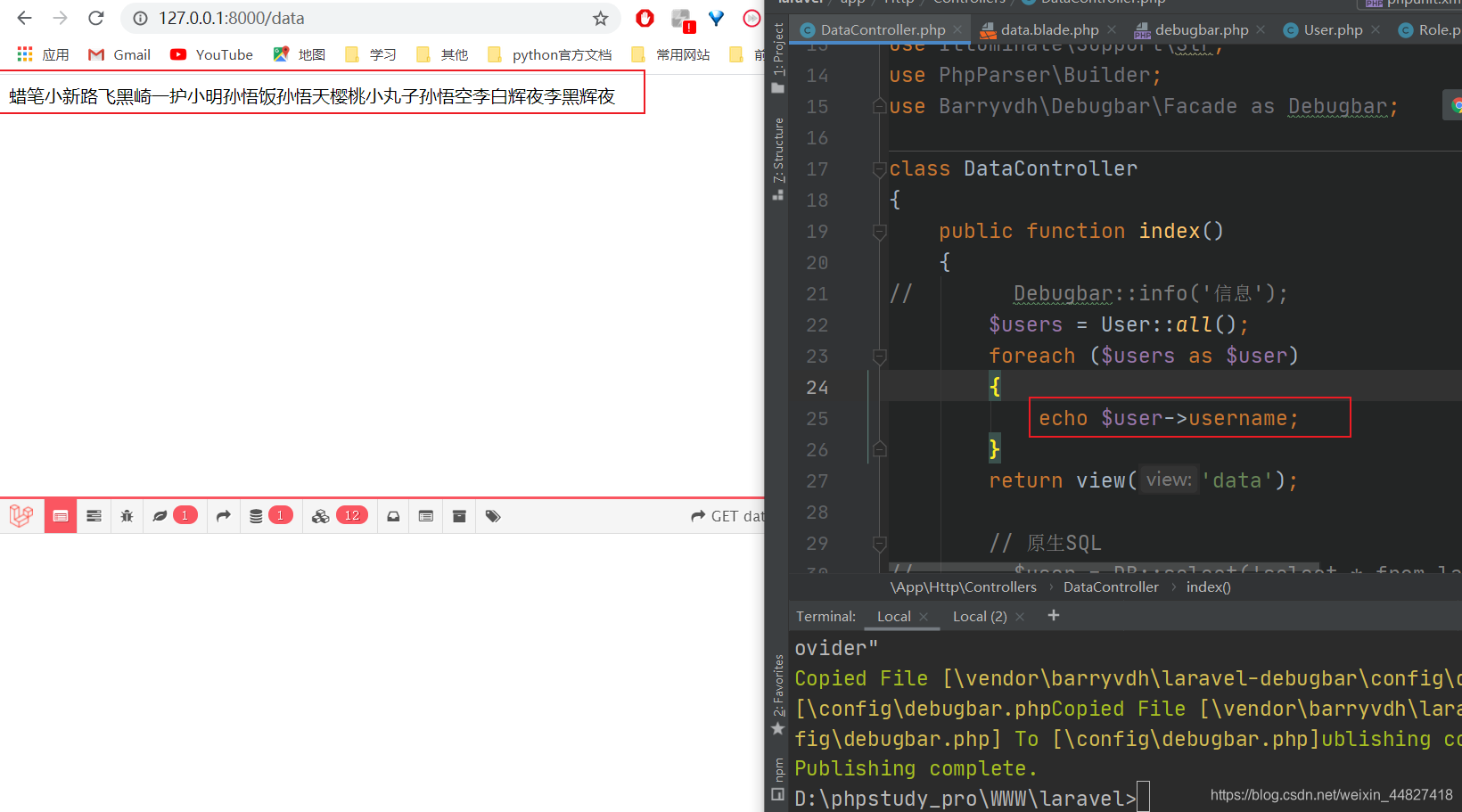Open the extension with red exclamation badge
This screenshot has height=812, width=1462.
click(683, 20)
